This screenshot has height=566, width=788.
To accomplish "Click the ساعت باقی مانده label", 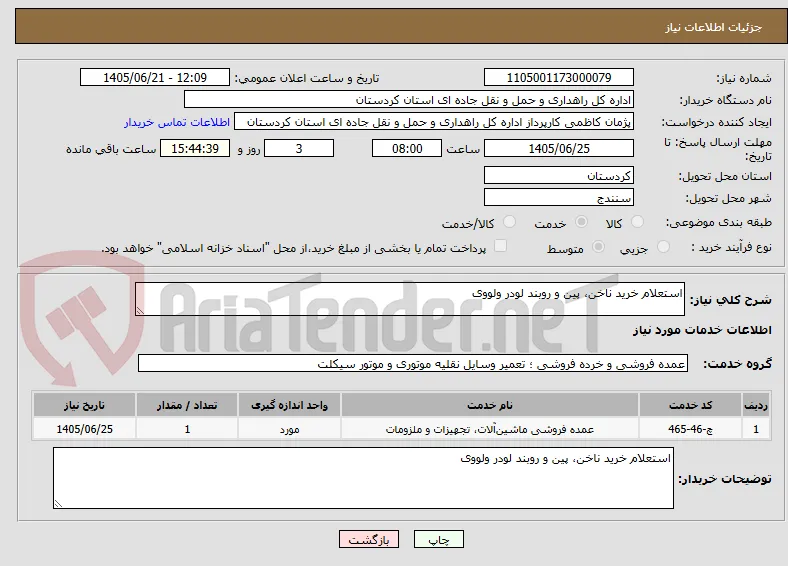I will pos(111,149).
